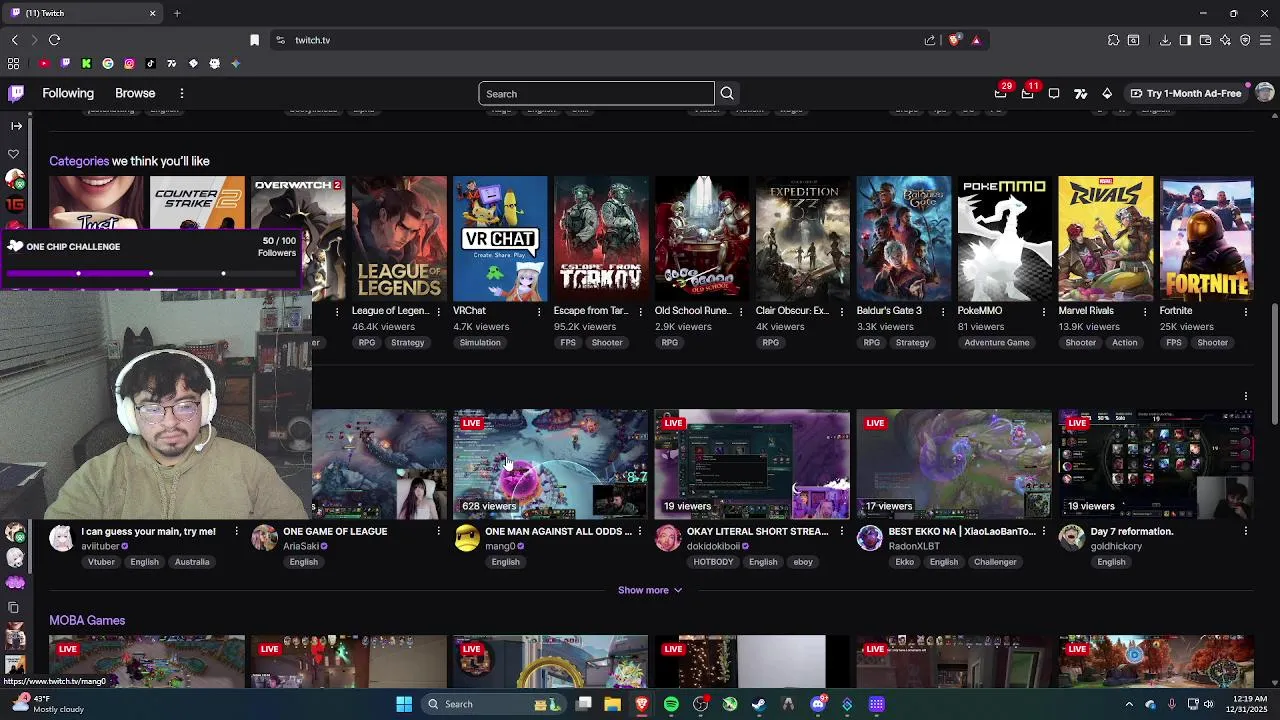This screenshot has height=720, width=1280.
Task: Open the user profile avatar menu
Action: pos(1264,93)
